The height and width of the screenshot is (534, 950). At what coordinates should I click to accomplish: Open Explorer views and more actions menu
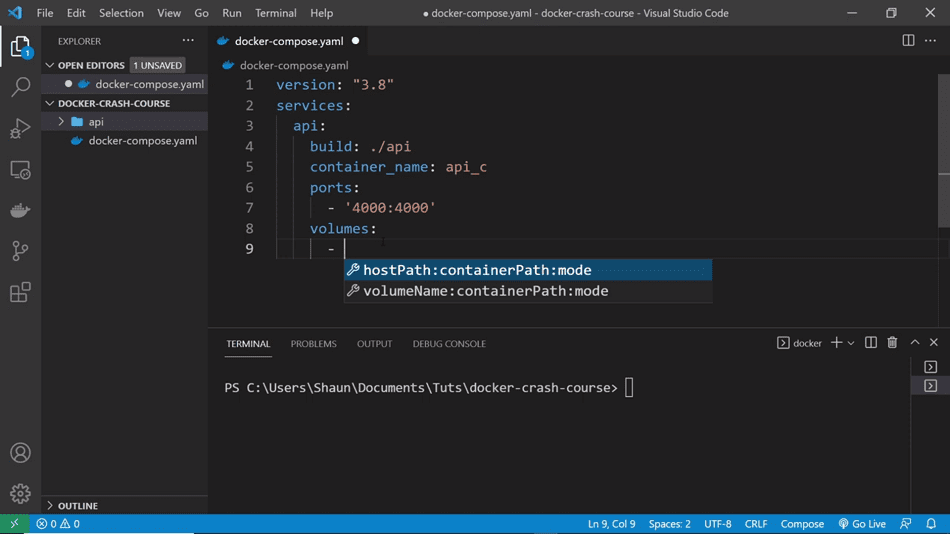click(188, 41)
